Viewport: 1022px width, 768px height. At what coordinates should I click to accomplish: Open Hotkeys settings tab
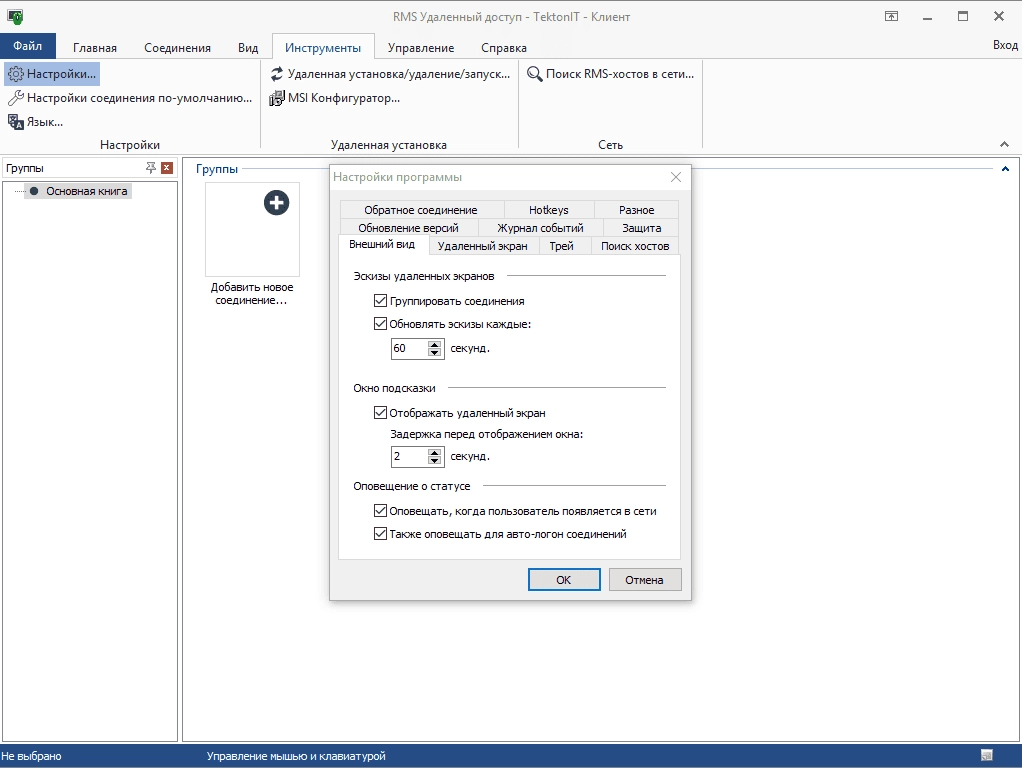coord(549,210)
